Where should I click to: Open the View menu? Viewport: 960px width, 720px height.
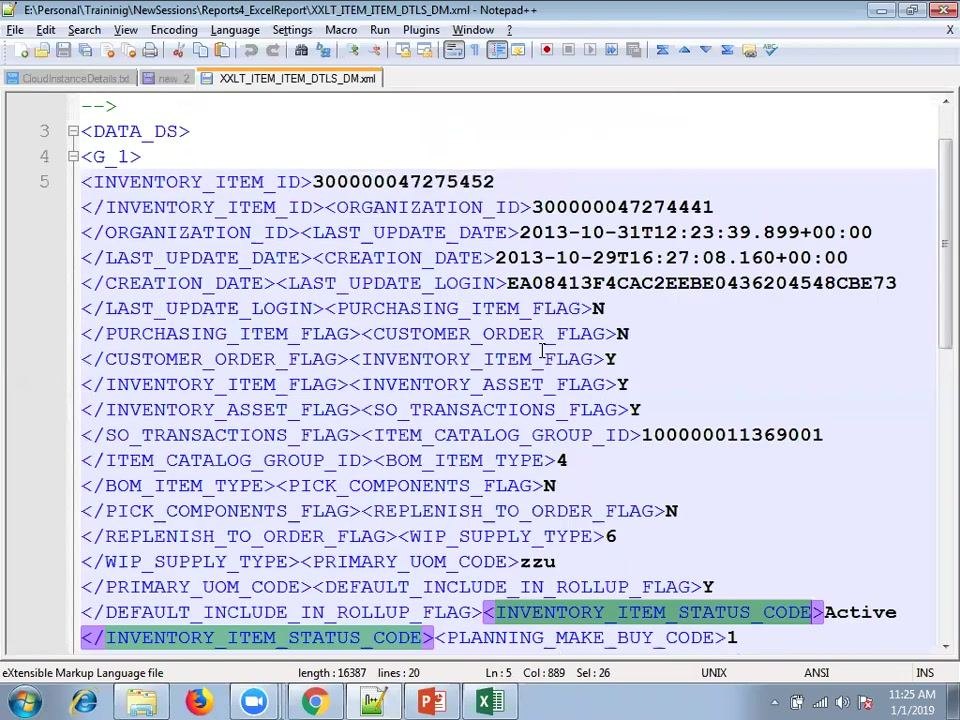tap(126, 30)
